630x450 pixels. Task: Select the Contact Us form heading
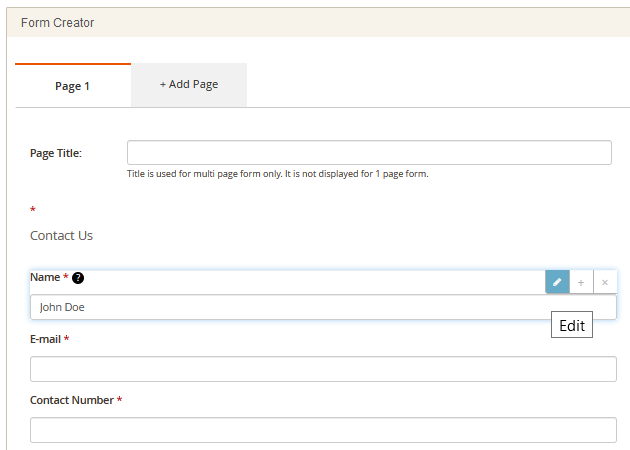tap(61, 236)
